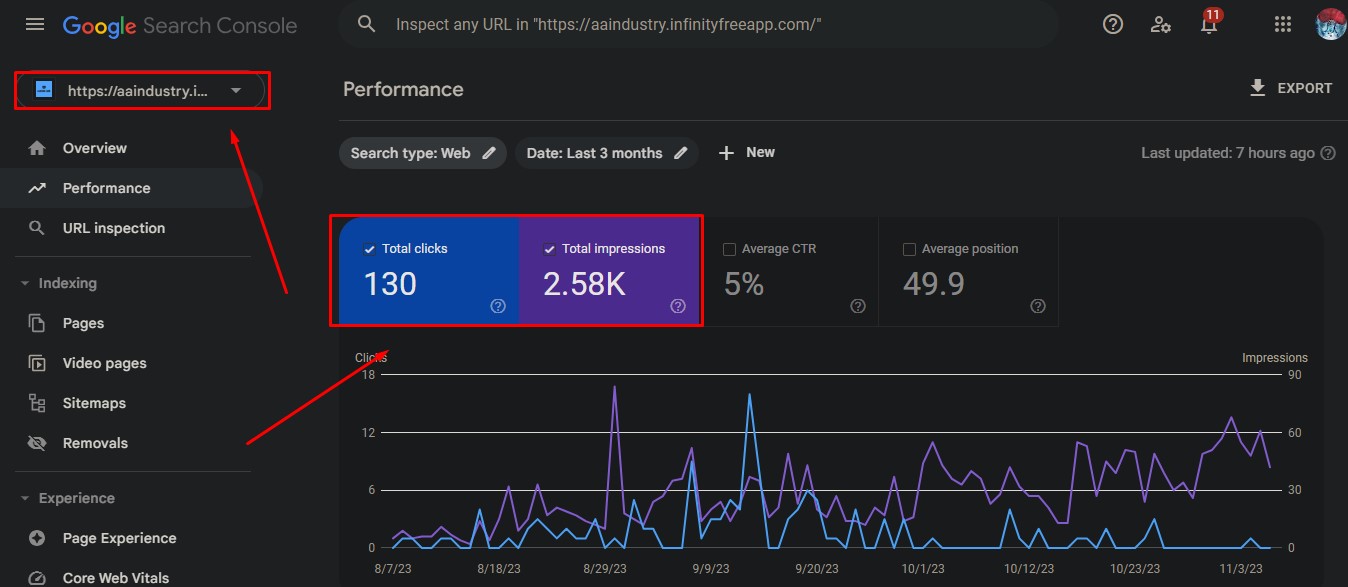Collapse the Experience section
The width and height of the screenshot is (1348, 587).
tap(25, 499)
